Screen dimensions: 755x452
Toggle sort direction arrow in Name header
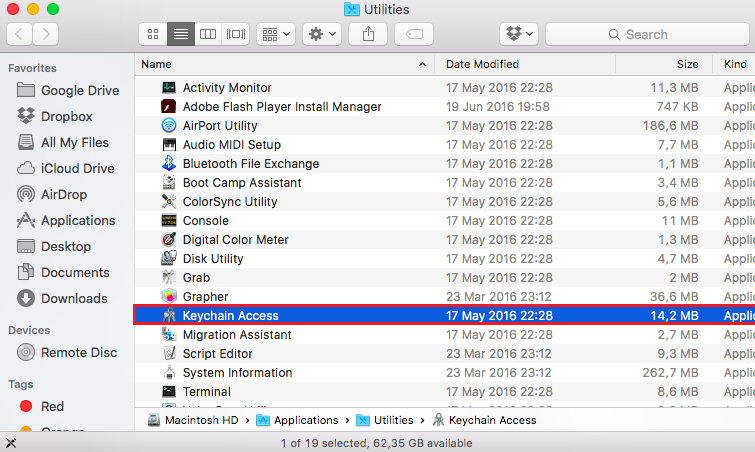(422, 64)
